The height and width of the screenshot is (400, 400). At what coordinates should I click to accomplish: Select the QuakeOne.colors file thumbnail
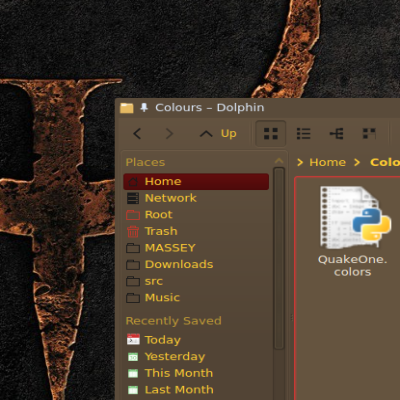click(x=355, y=217)
